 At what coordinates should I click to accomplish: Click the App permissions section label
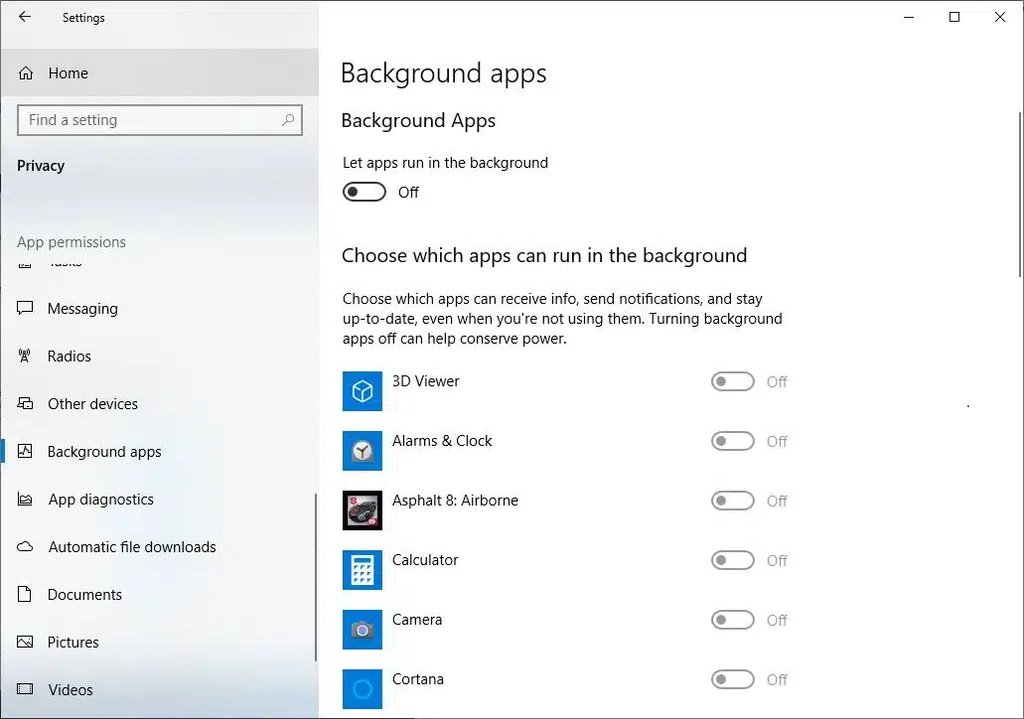click(71, 242)
